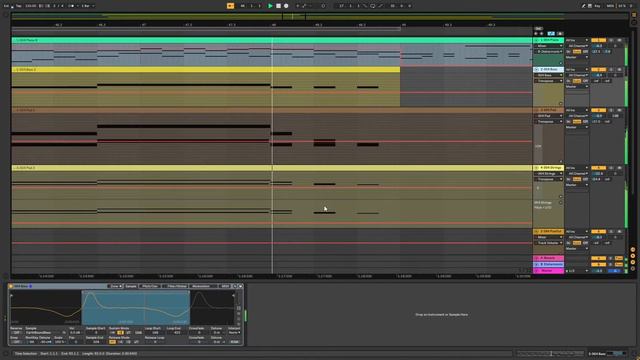Toggle the Sampler device activator
Viewport: 640px width, 360px height.
tap(11, 287)
